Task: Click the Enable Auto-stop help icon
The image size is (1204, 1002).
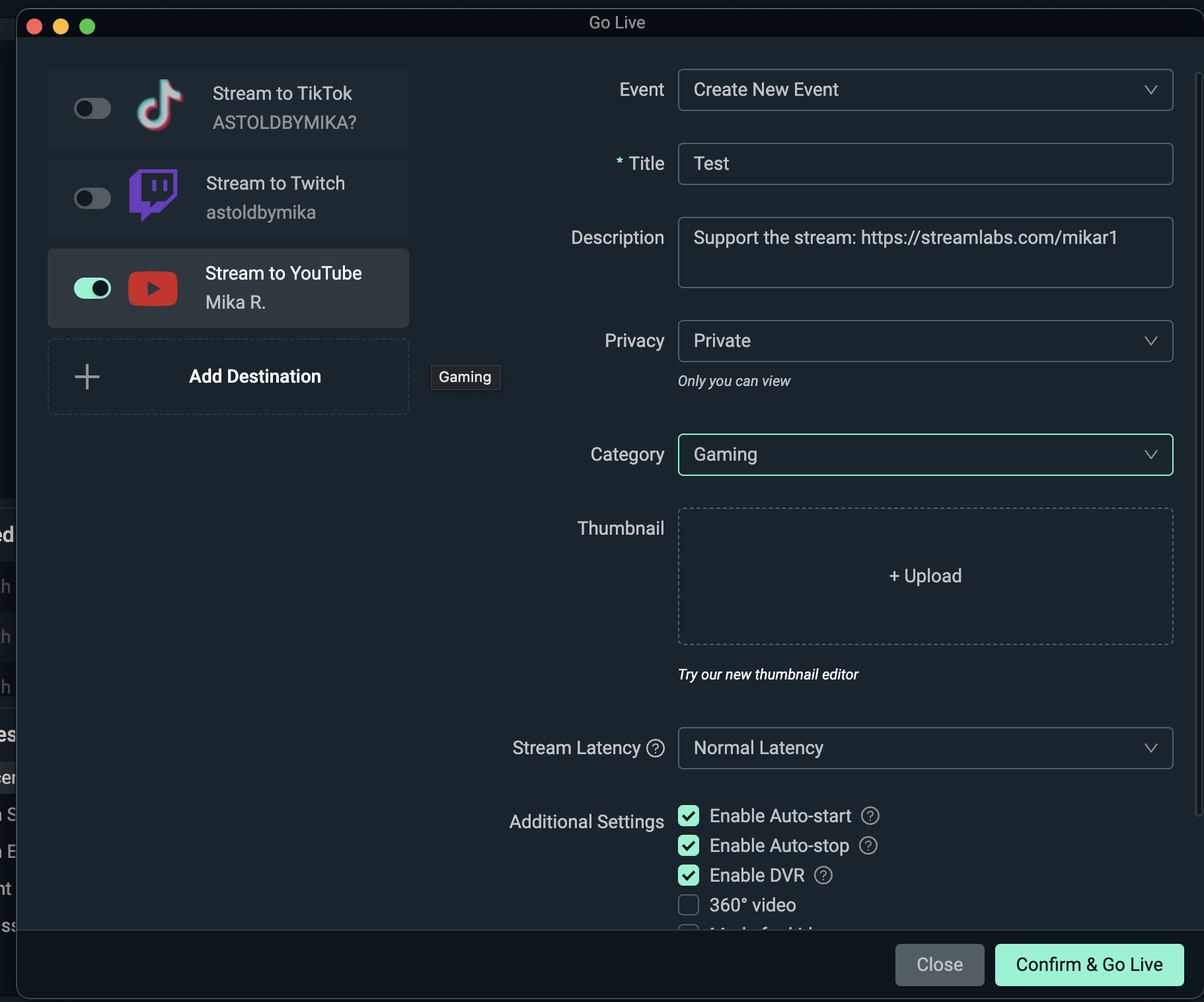Action: [868, 845]
